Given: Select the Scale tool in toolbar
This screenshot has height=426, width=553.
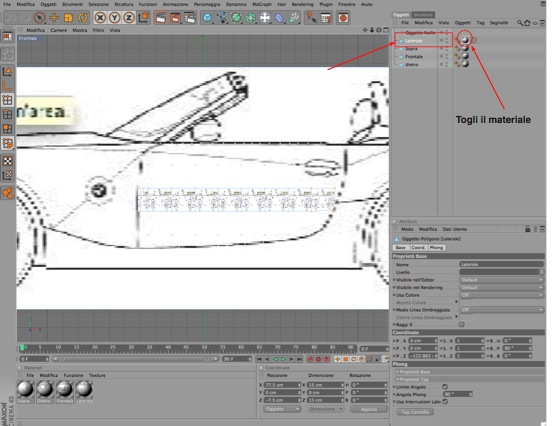Looking at the screenshot, I should coord(68,17).
